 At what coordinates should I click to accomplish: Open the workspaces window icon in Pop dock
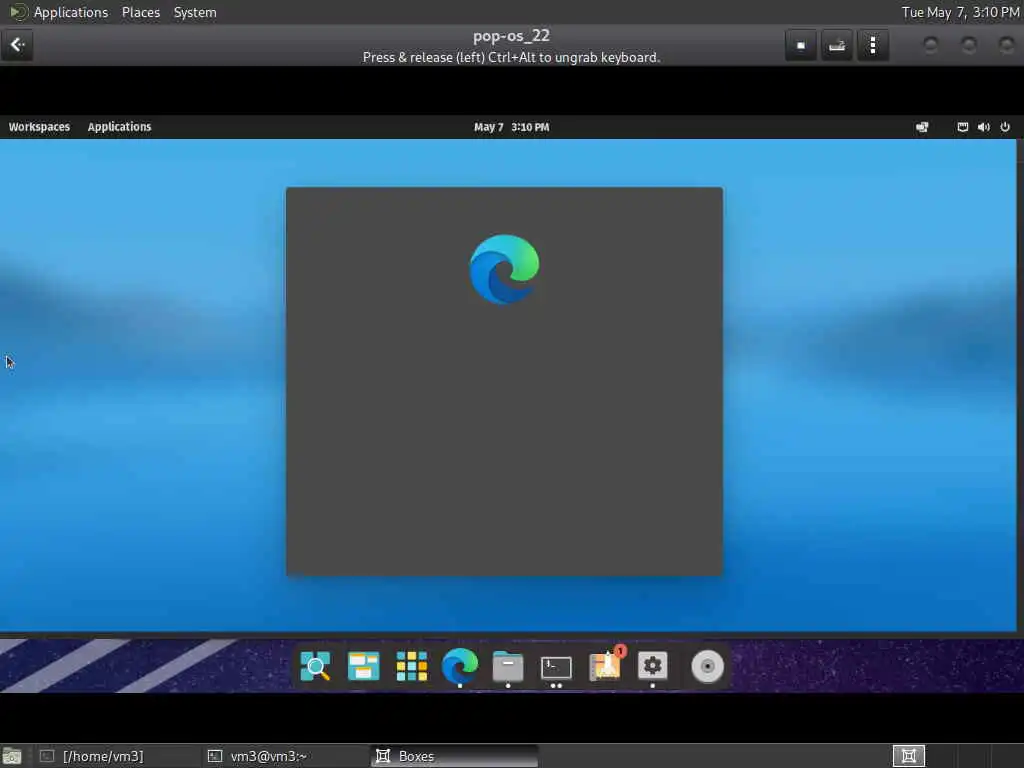[363, 666]
